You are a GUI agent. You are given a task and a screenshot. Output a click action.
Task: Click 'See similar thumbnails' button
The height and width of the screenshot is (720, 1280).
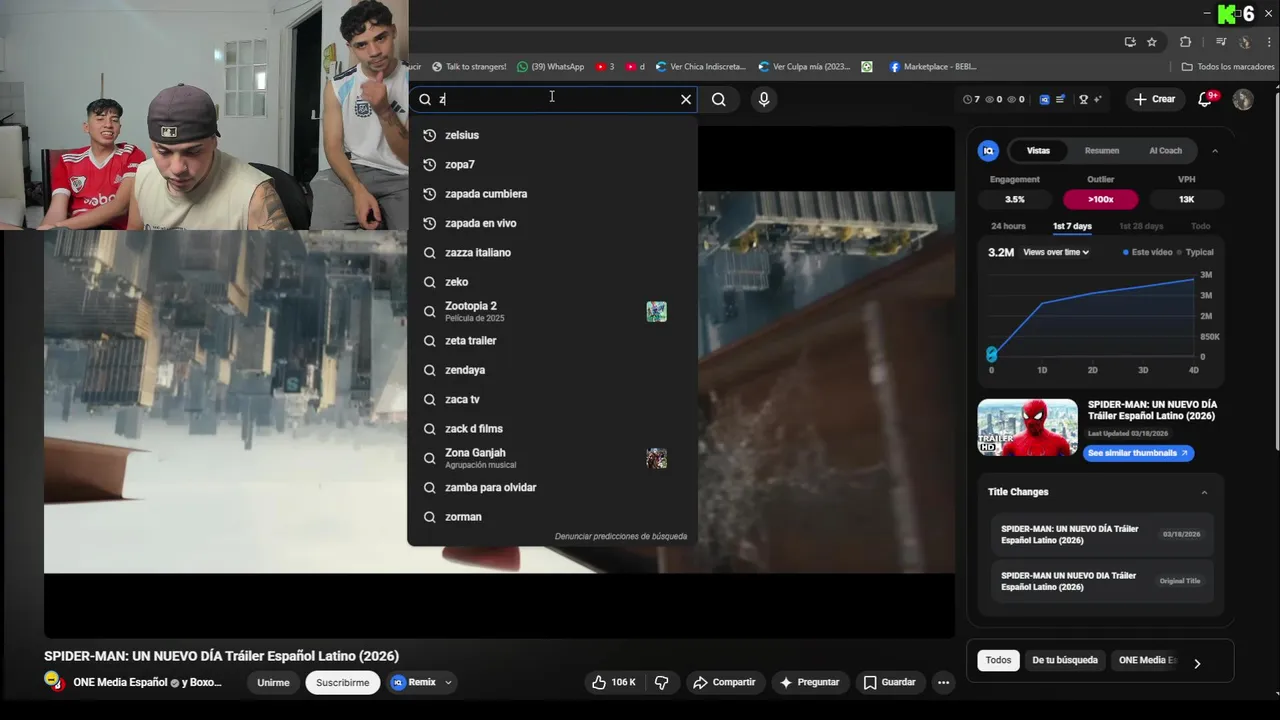click(1138, 453)
